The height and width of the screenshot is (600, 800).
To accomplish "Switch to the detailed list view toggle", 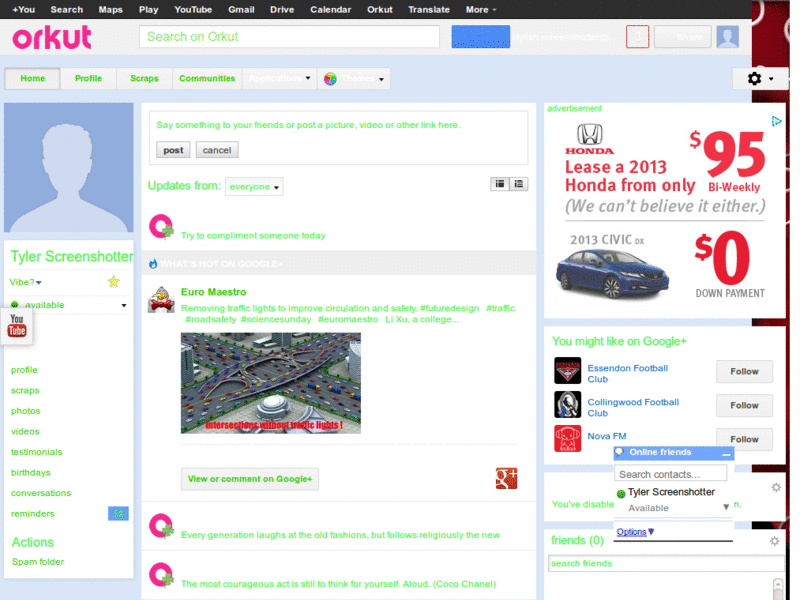I will pos(519,184).
